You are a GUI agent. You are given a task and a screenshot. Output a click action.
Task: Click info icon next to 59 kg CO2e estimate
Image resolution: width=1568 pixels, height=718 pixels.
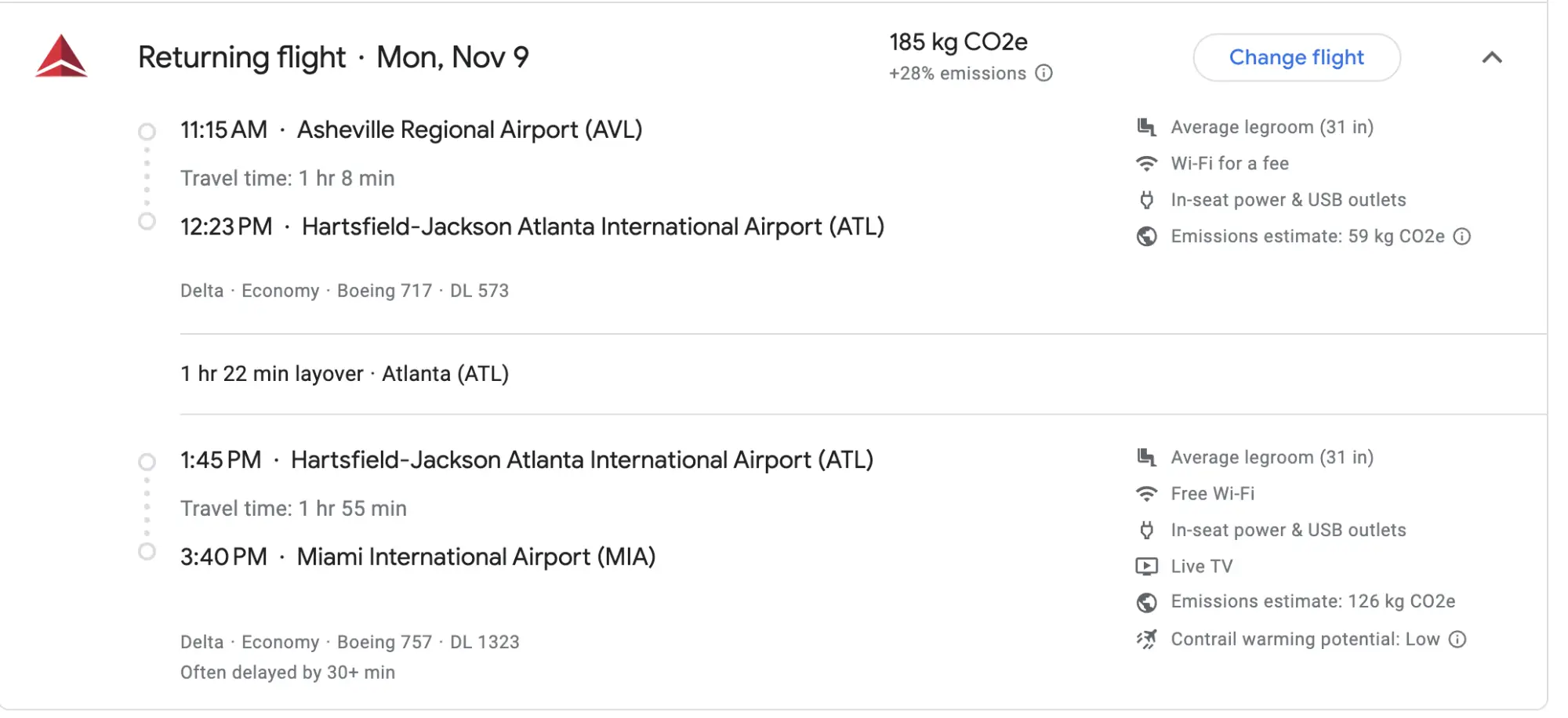[x=1462, y=236]
